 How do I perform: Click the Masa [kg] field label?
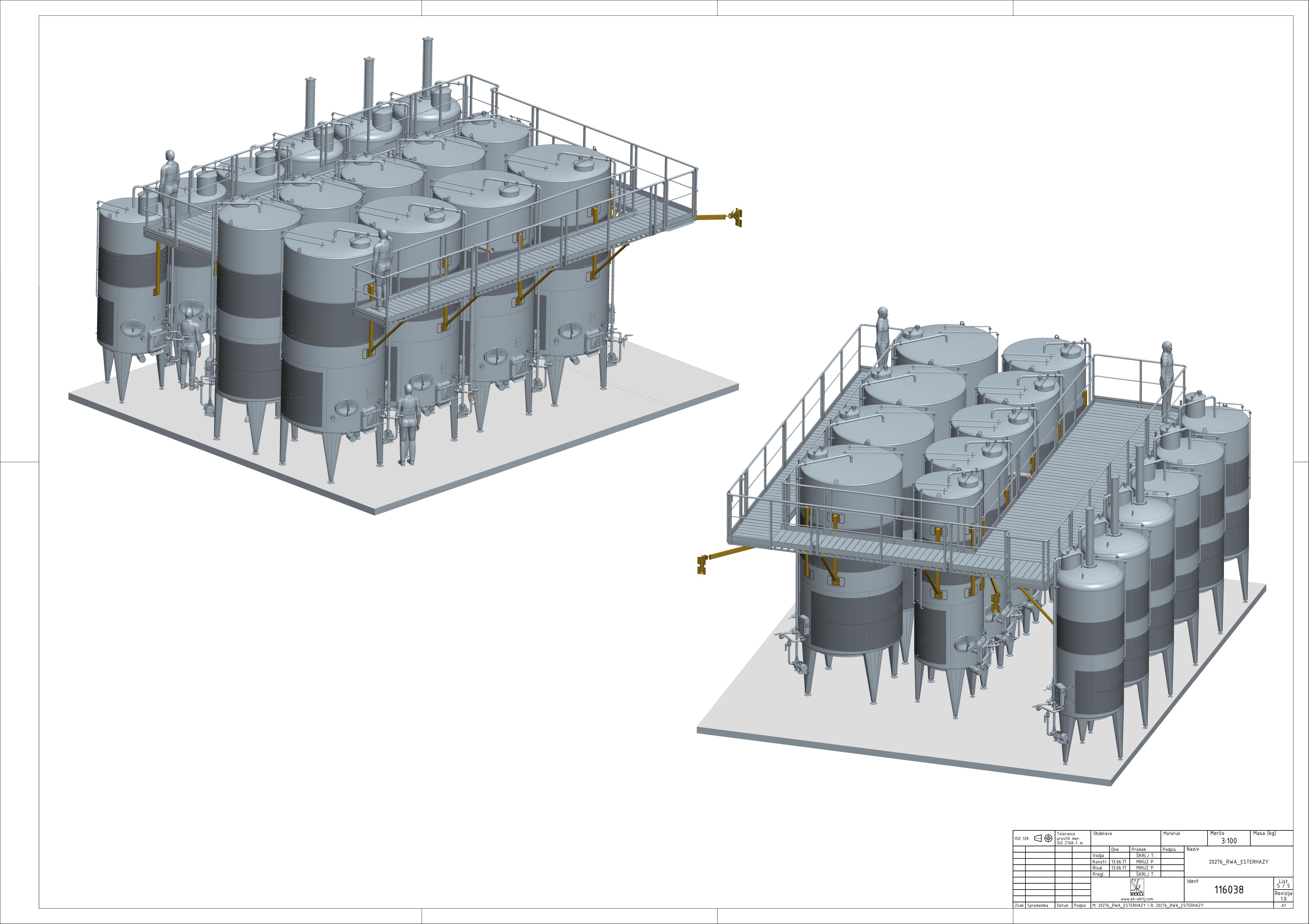click(1264, 833)
